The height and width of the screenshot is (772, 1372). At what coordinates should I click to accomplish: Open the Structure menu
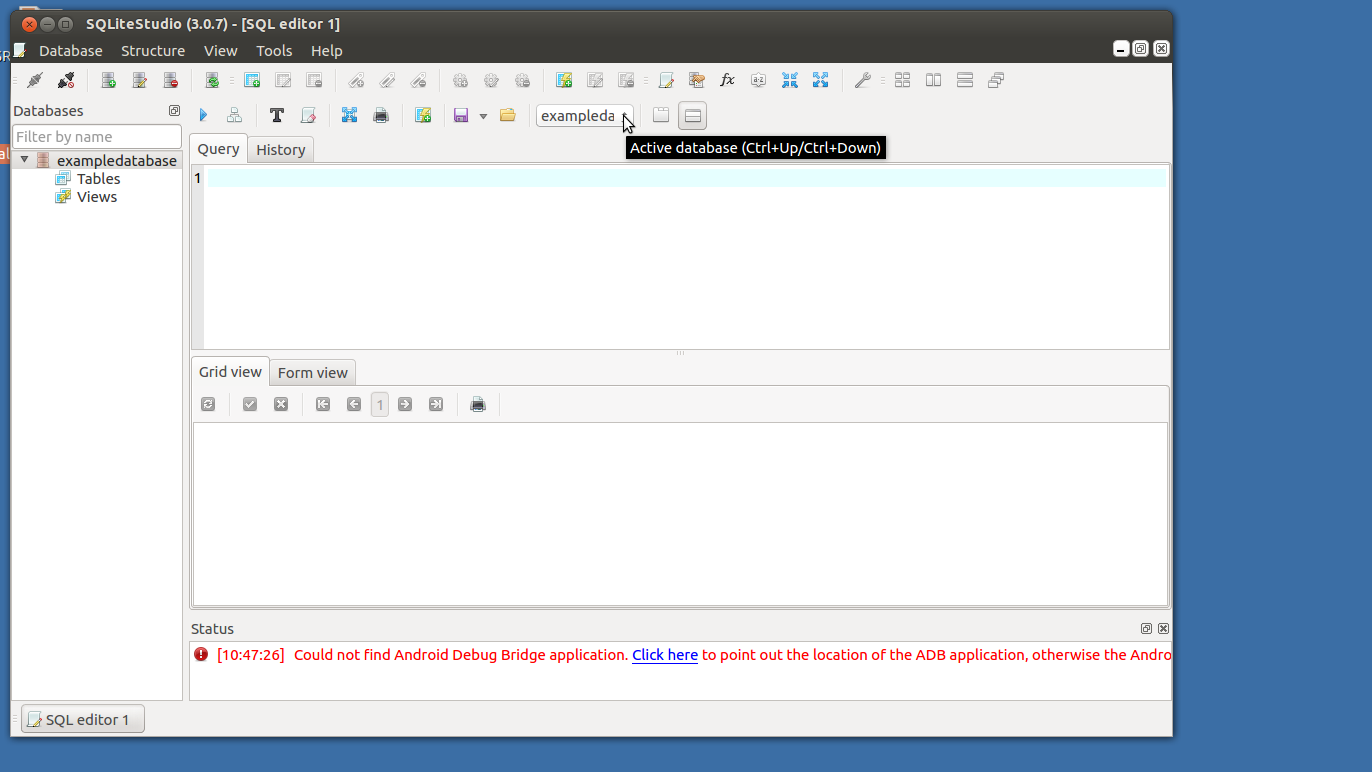153,51
